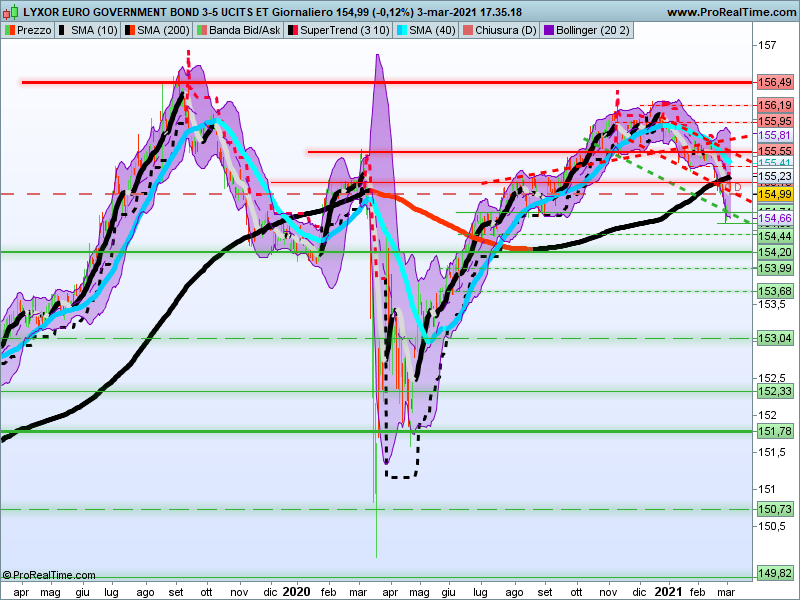This screenshot has width=800, height=600.
Task: Click the yellow 154,99 current price label
Action: [x=775, y=195]
